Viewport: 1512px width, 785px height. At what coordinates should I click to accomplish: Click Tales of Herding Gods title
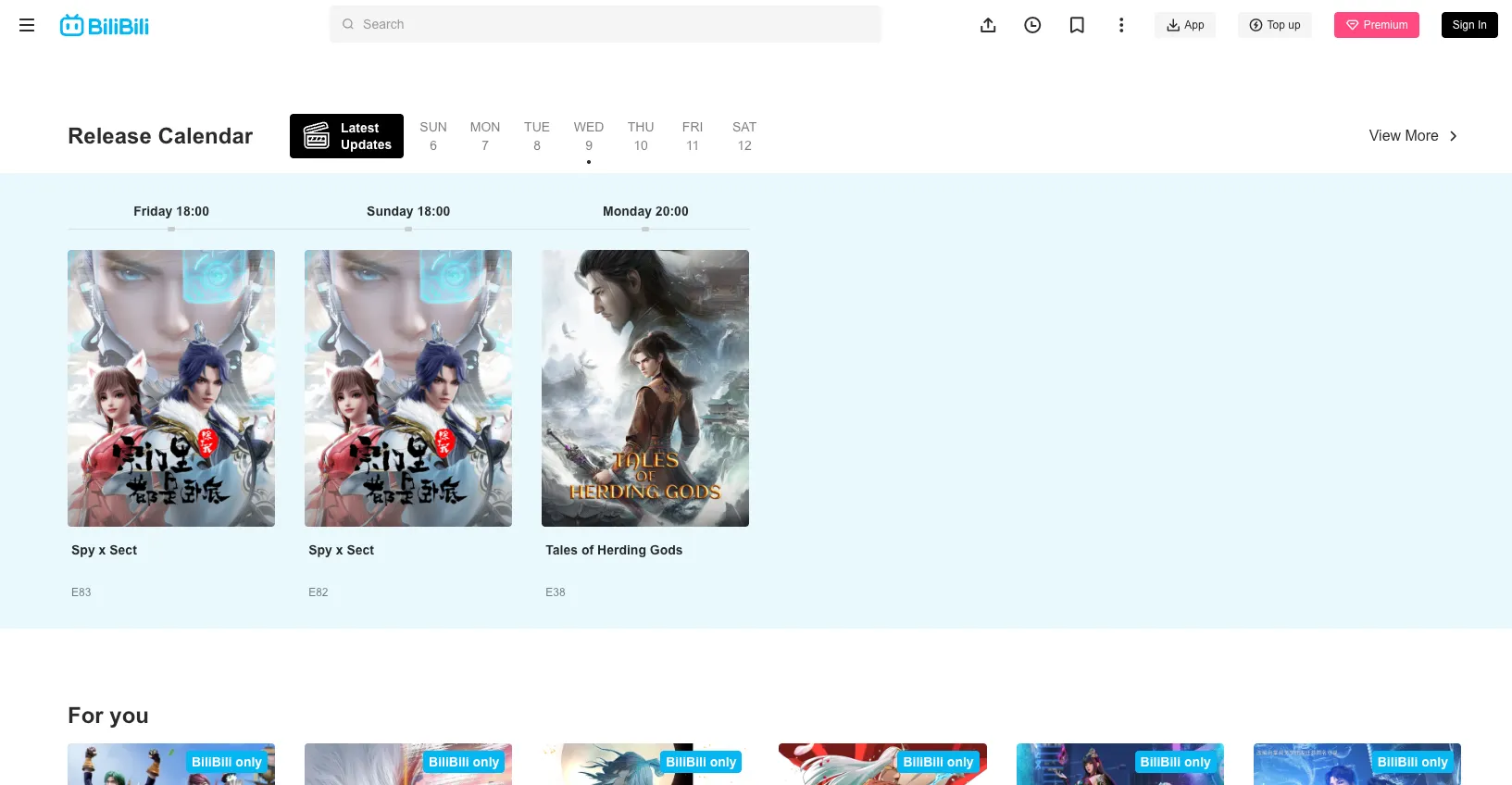614,550
